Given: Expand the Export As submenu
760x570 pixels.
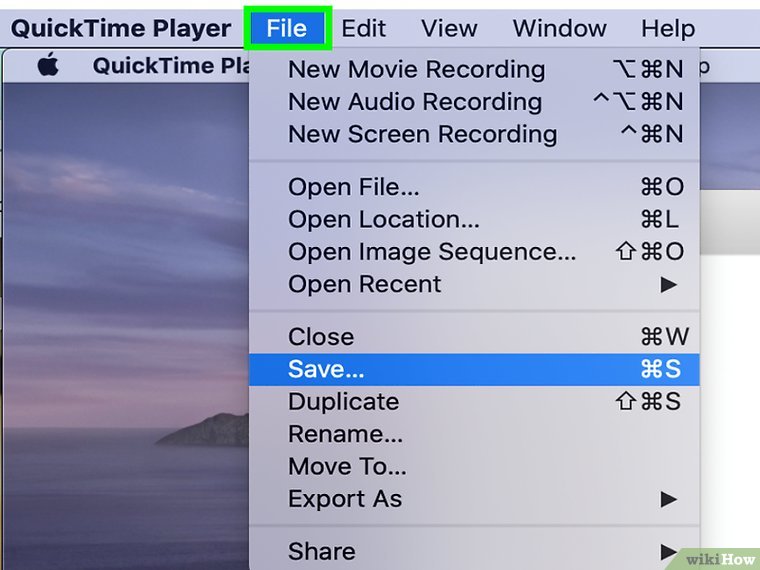Looking at the screenshot, I should coord(344,499).
